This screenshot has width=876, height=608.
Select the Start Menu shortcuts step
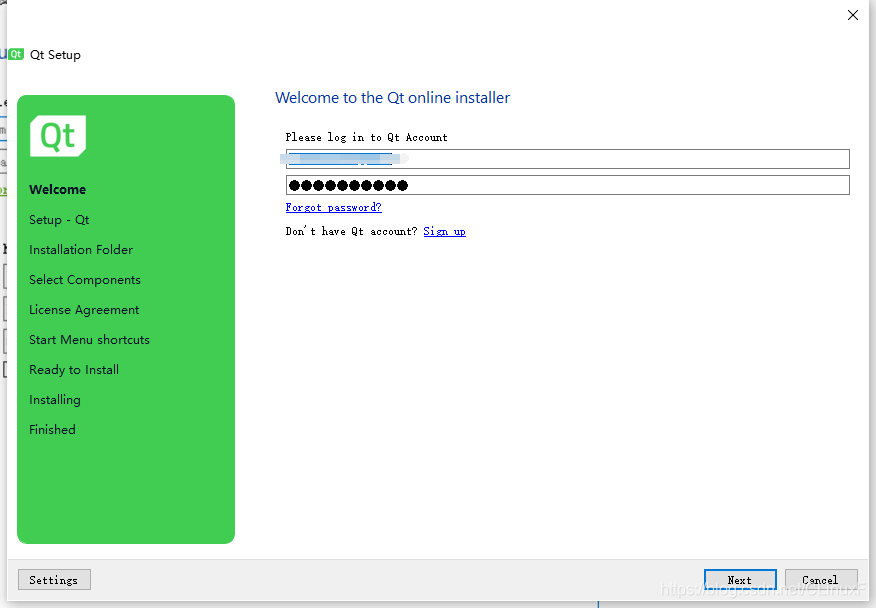(89, 340)
